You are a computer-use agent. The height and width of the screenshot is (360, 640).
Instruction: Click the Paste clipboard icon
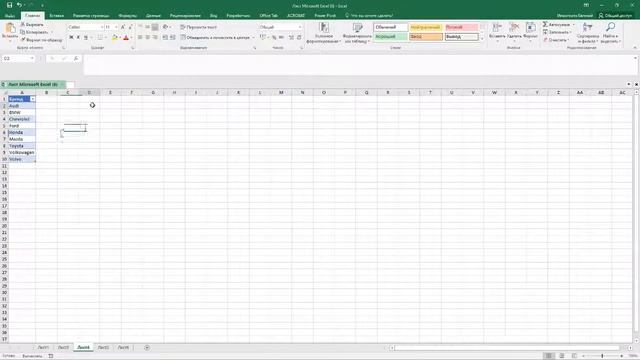point(10,29)
